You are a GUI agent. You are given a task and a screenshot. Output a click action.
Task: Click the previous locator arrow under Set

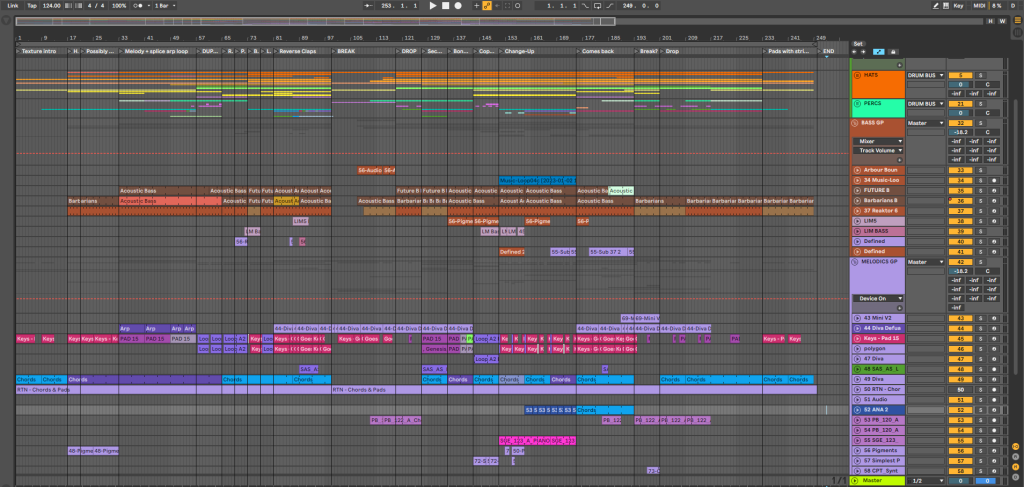pos(855,52)
